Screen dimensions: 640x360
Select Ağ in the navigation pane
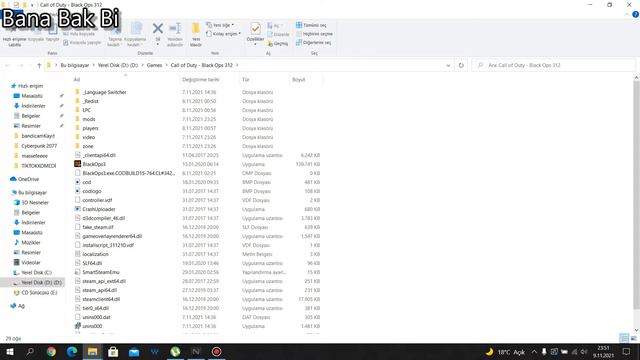(x=21, y=306)
